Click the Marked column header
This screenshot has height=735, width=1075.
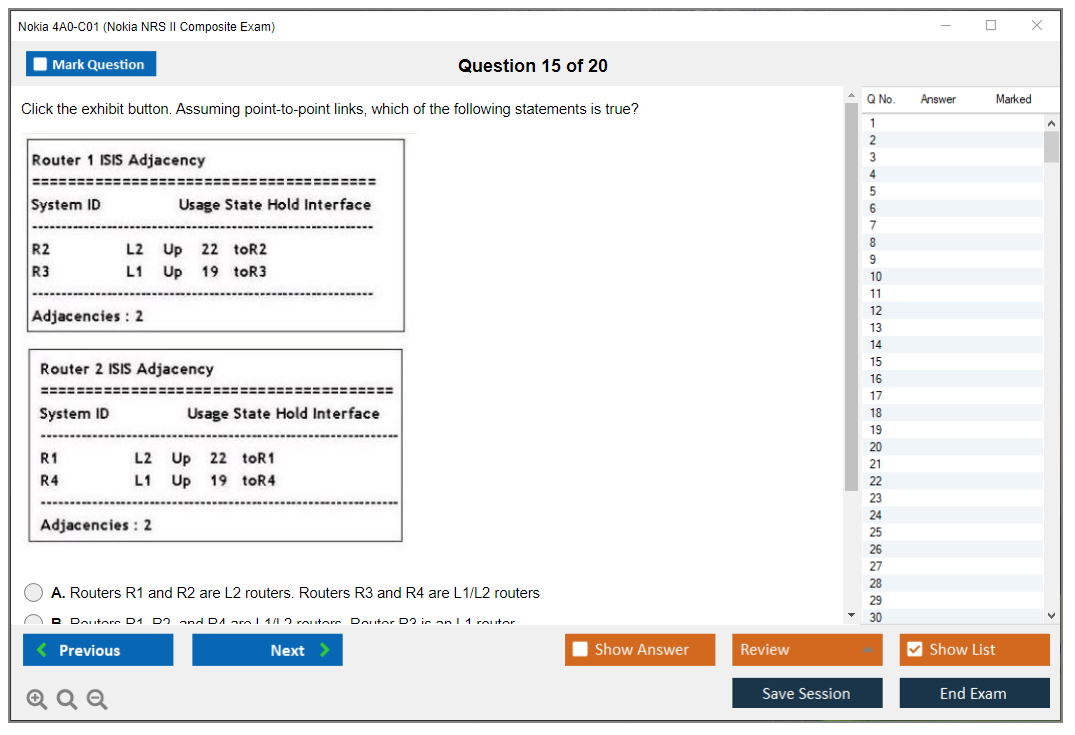click(1013, 99)
